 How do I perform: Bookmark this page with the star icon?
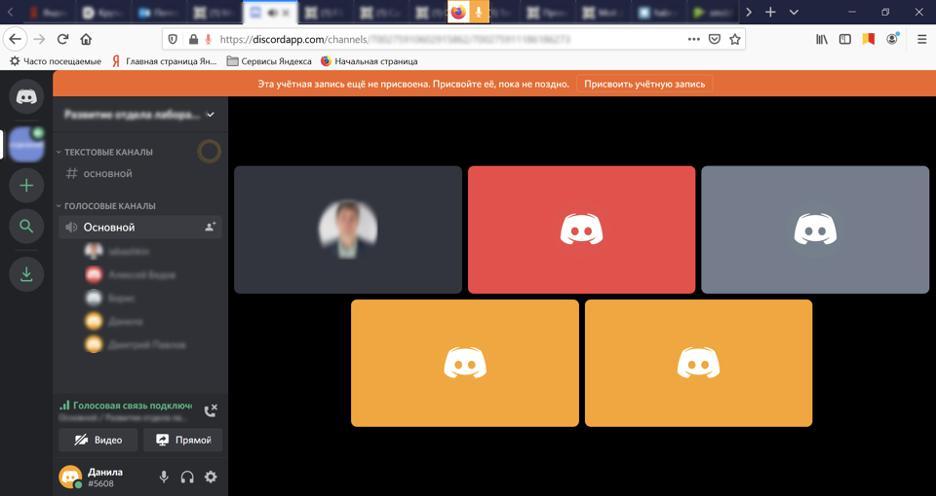[735, 39]
